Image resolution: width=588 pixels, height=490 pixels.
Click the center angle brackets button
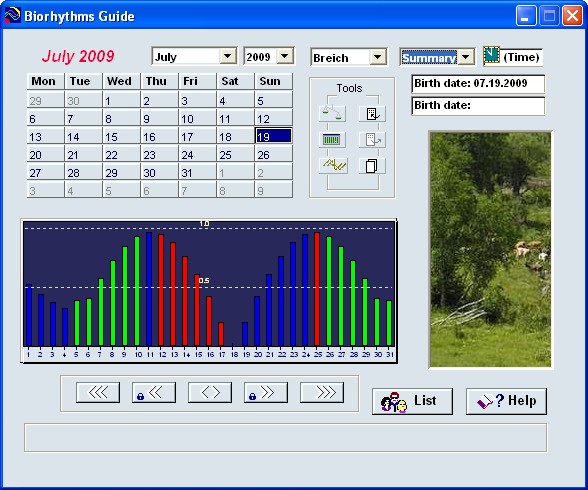[x=210, y=393]
